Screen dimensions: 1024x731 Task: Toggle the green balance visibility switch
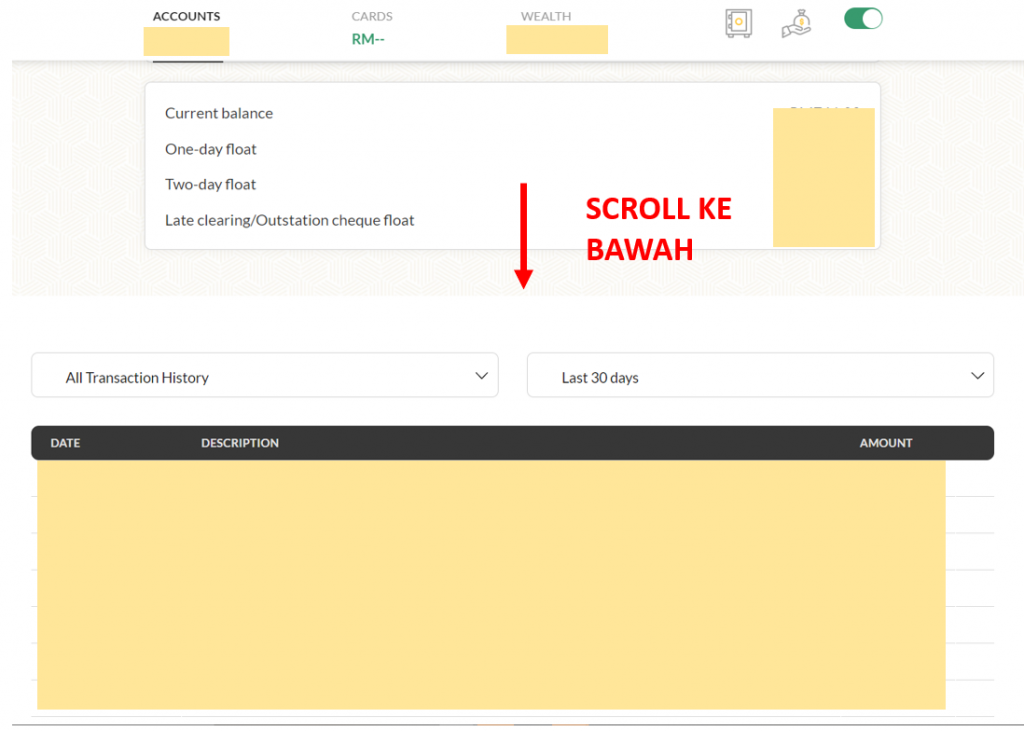pos(862,18)
